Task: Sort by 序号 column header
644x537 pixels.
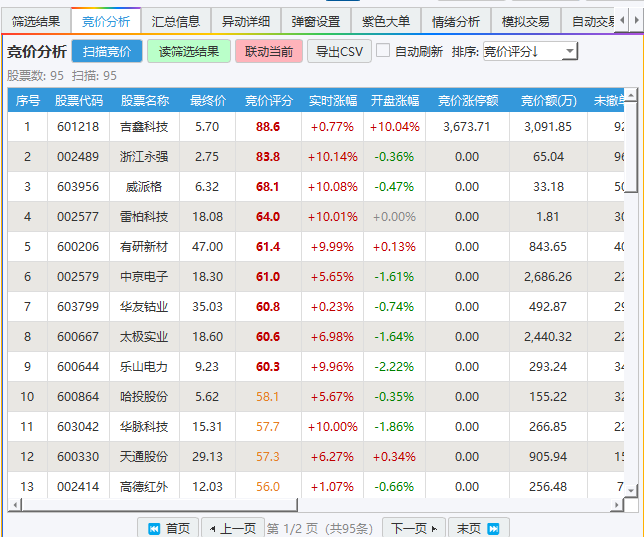Action: (x=28, y=101)
